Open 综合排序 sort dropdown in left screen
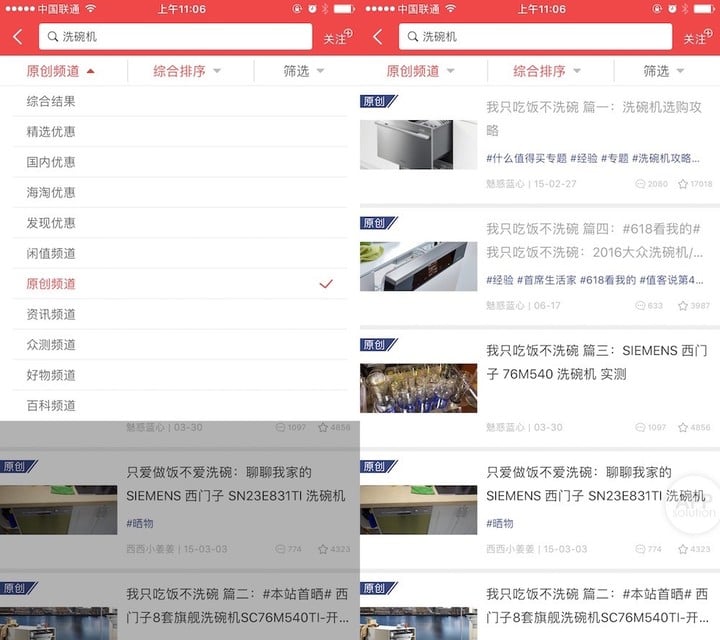Screen dimensions: 720x640 point(187,71)
